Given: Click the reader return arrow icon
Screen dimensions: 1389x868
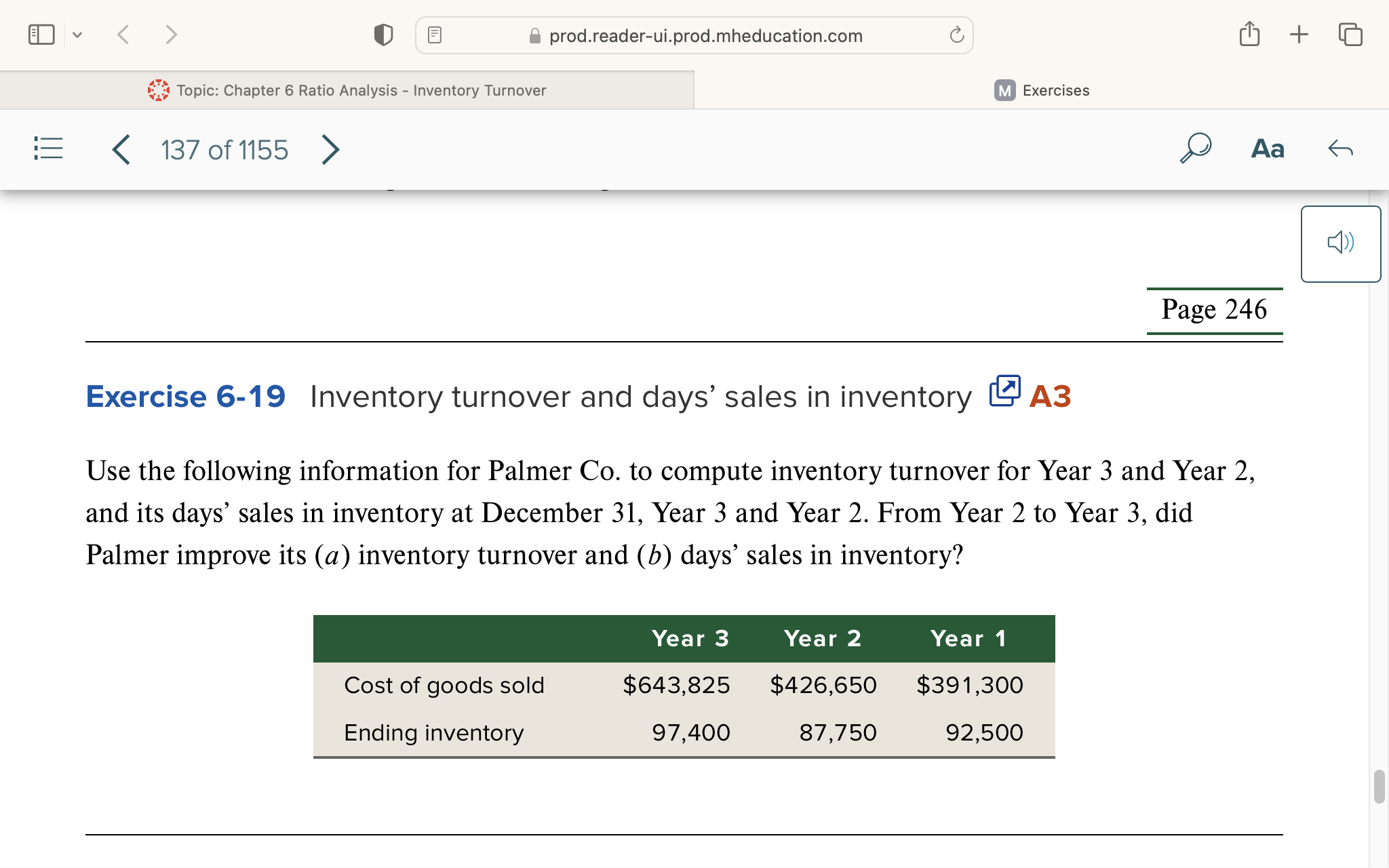Looking at the screenshot, I should [x=1340, y=149].
